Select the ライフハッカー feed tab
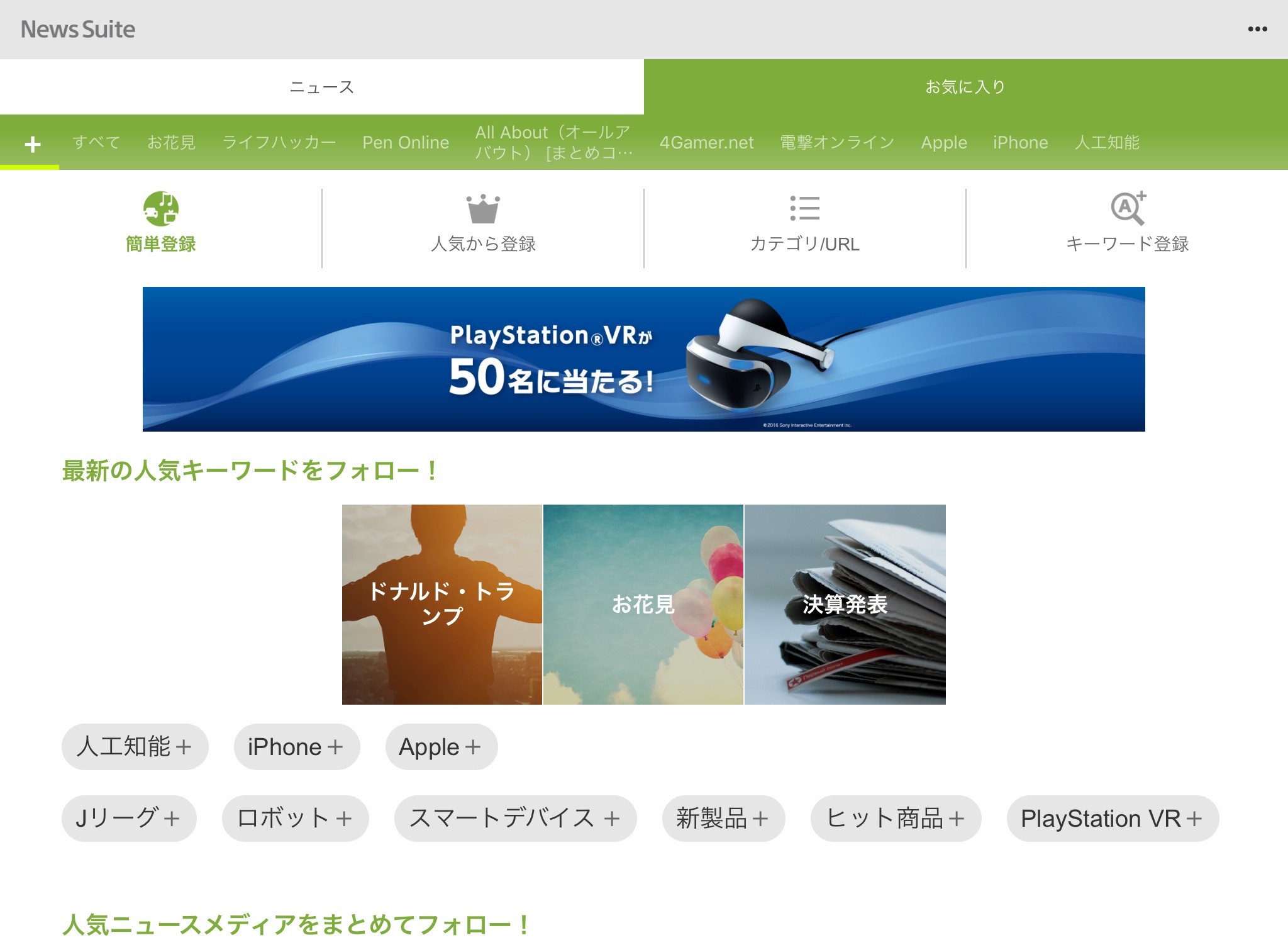This screenshot has height=940, width=1288. point(279,143)
